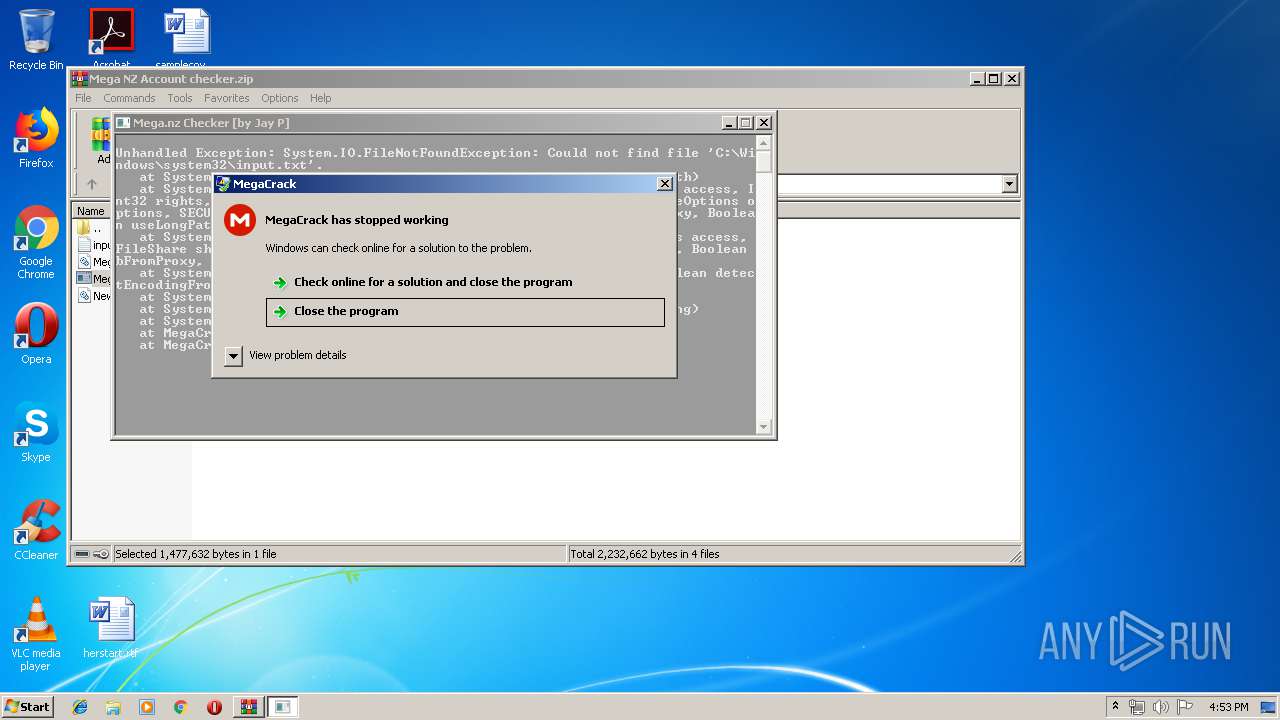Launch Opera from desktop

pyautogui.click(x=36, y=334)
